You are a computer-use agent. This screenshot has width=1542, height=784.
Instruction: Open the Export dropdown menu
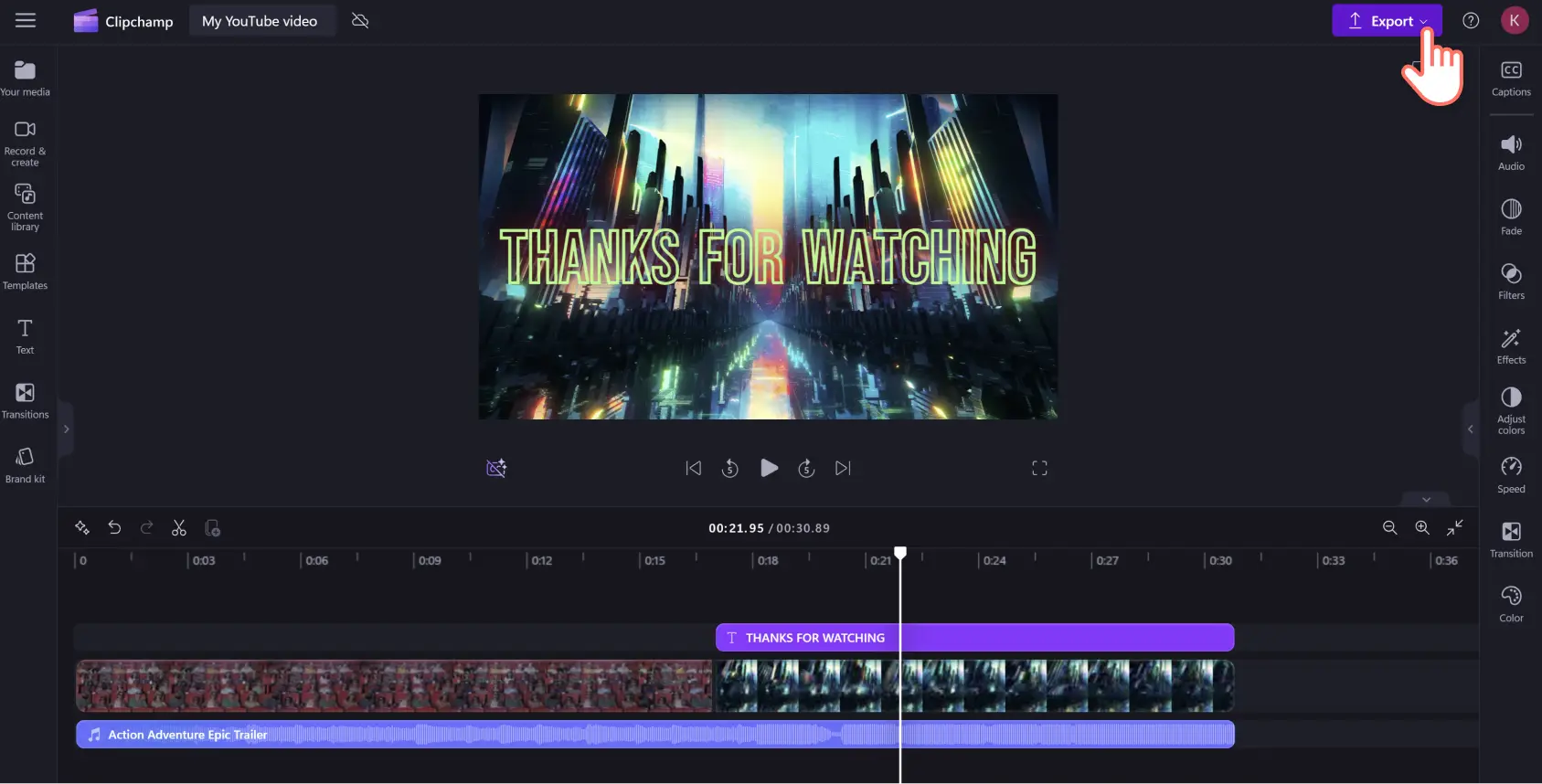tap(1387, 21)
